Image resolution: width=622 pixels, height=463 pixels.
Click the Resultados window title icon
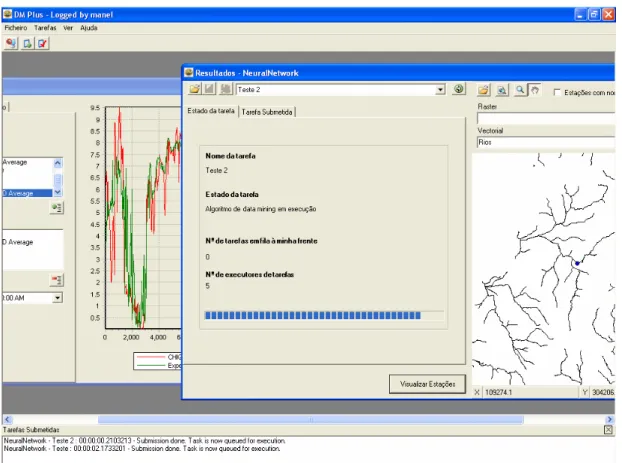pos(189,73)
